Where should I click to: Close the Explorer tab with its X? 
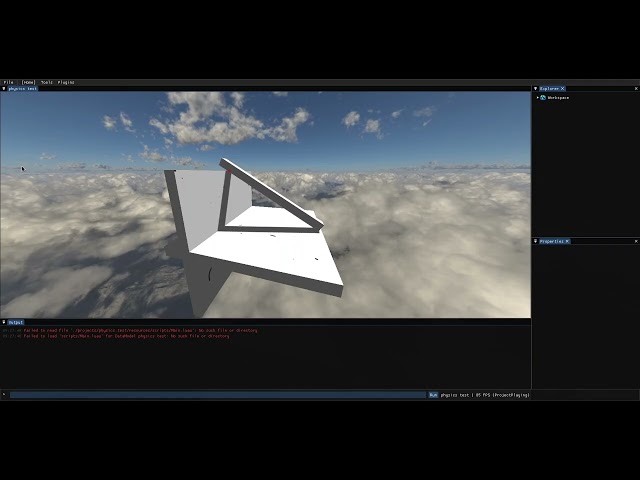click(563, 89)
